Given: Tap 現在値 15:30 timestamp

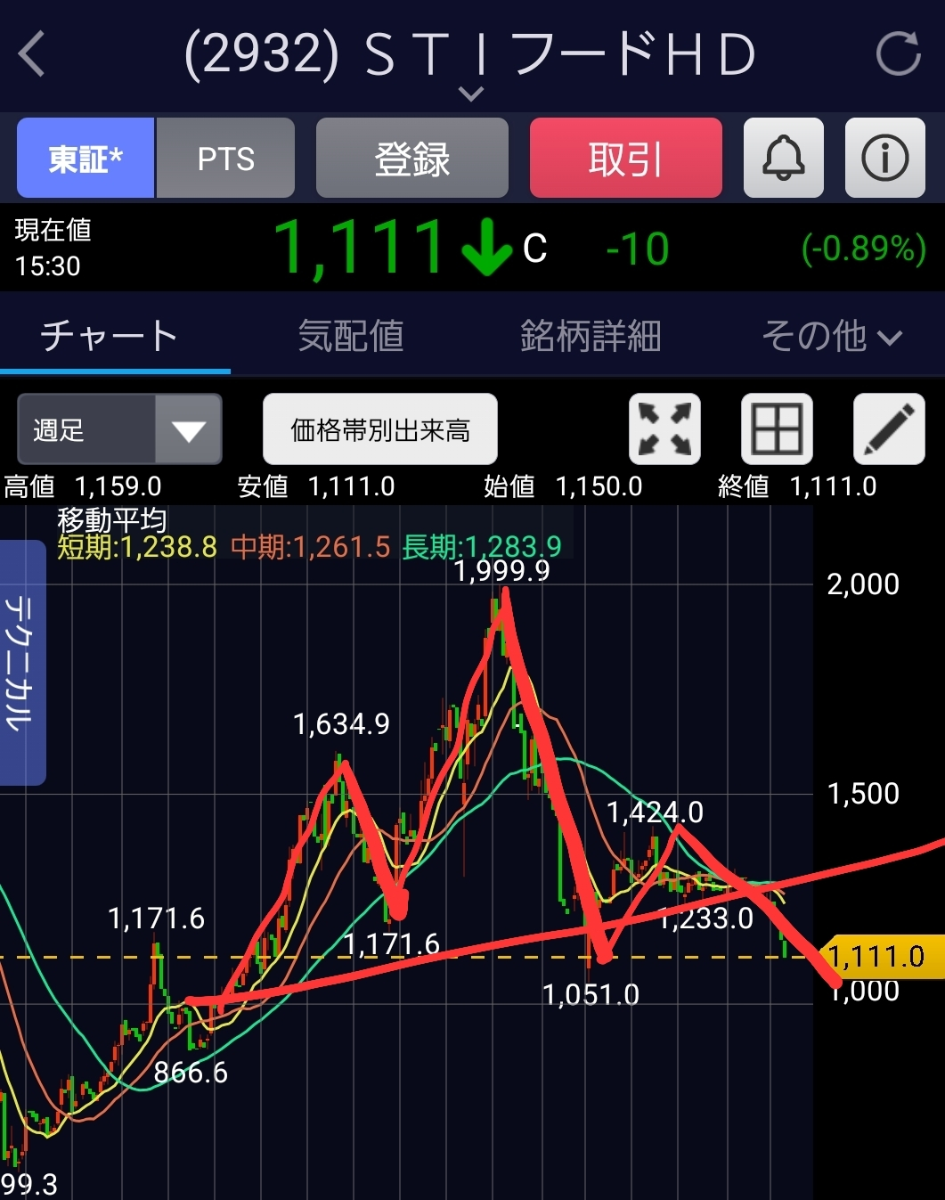Looking at the screenshot, I should point(52,248).
